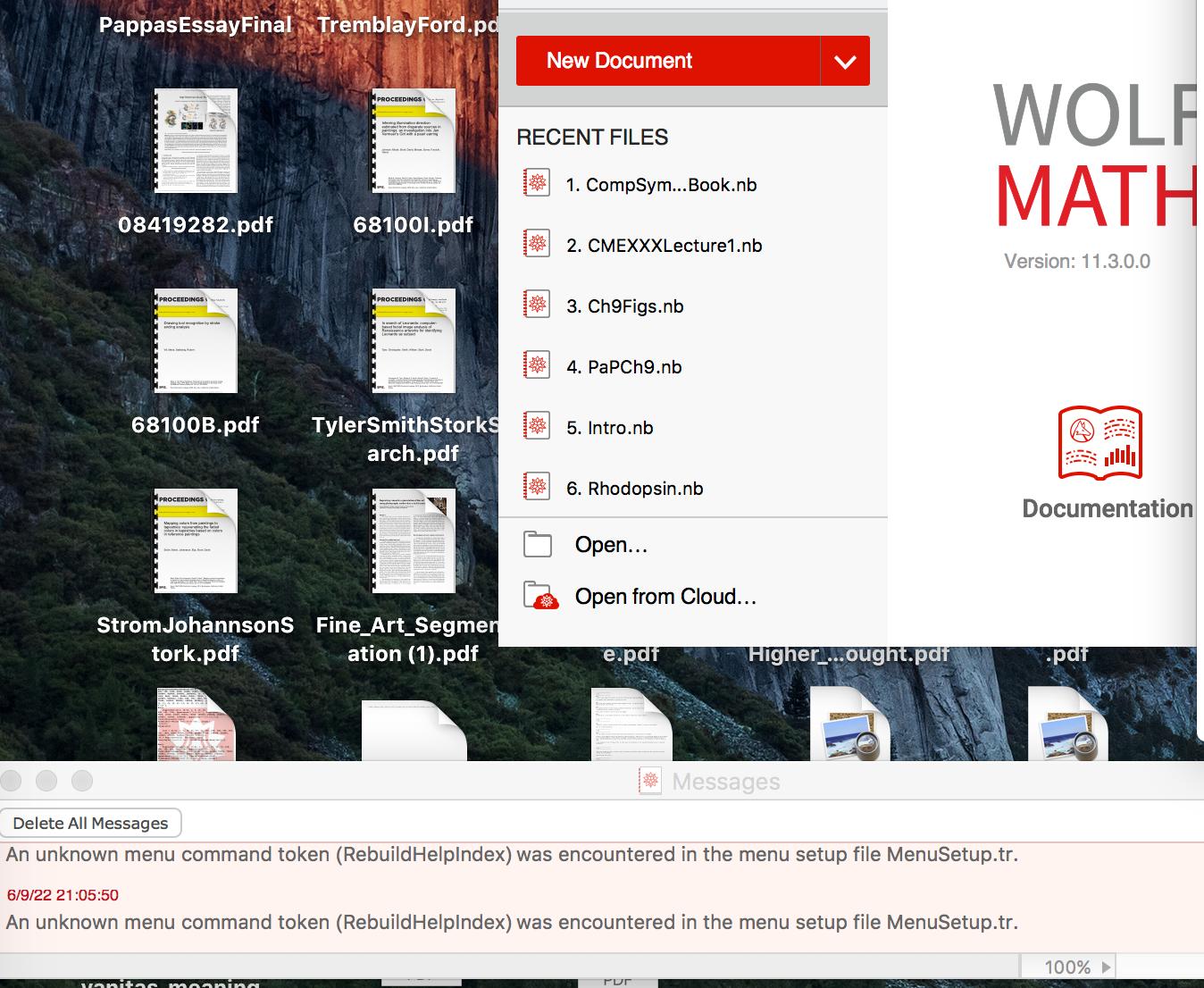
Task: Click notebook icon beside CompSym...Book.nb
Action: click(x=536, y=183)
